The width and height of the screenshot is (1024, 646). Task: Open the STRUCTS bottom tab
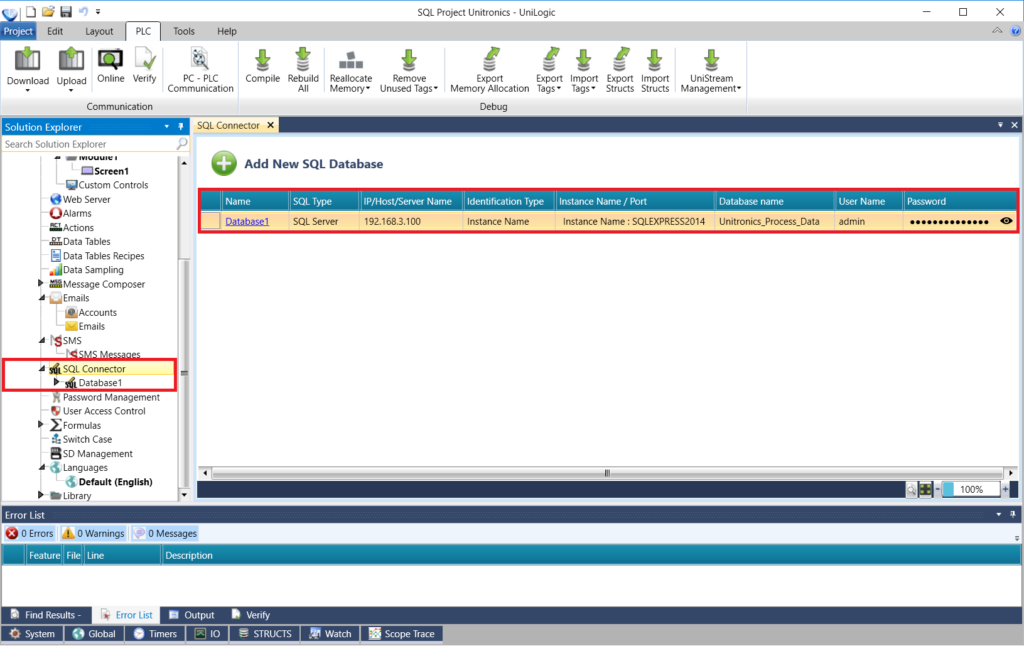tap(264, 634)
